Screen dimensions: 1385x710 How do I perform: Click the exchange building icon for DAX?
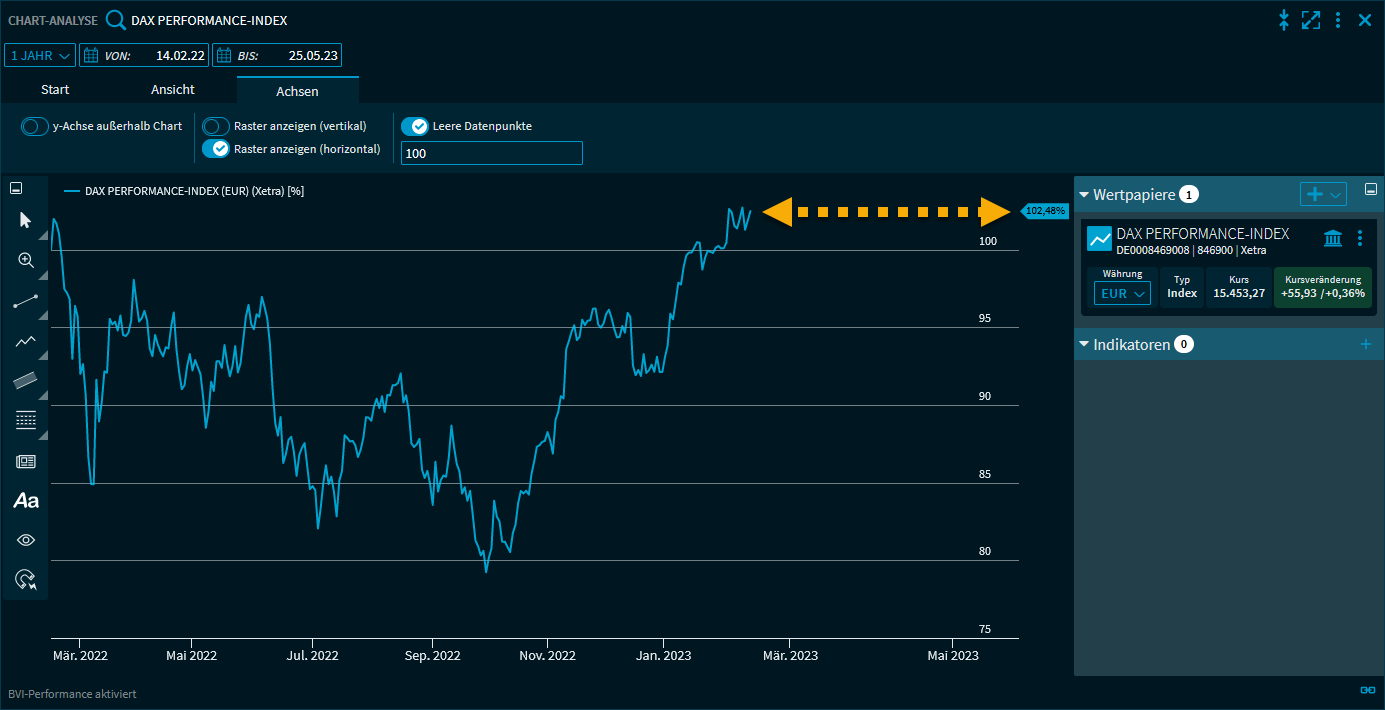(1332, 238)
